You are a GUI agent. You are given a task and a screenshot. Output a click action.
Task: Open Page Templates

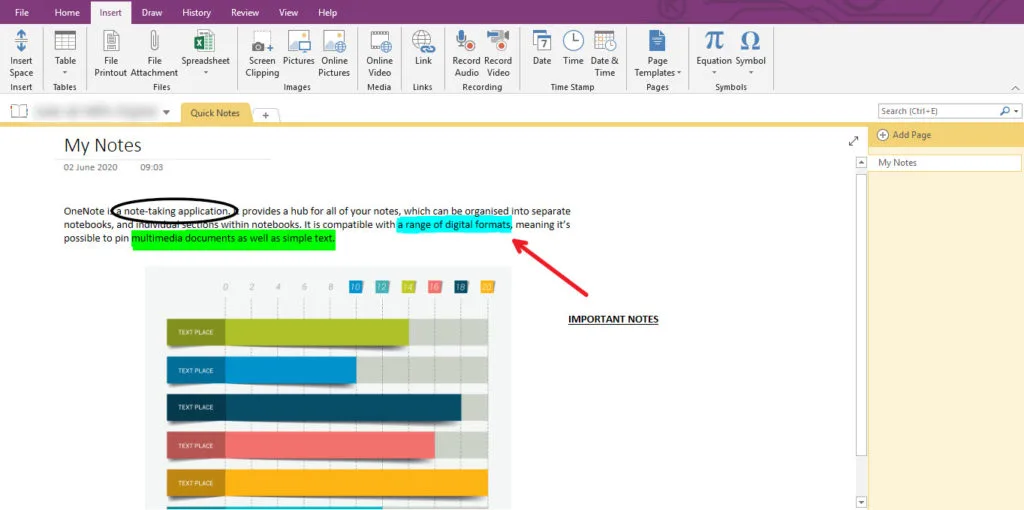click(657, 54)
